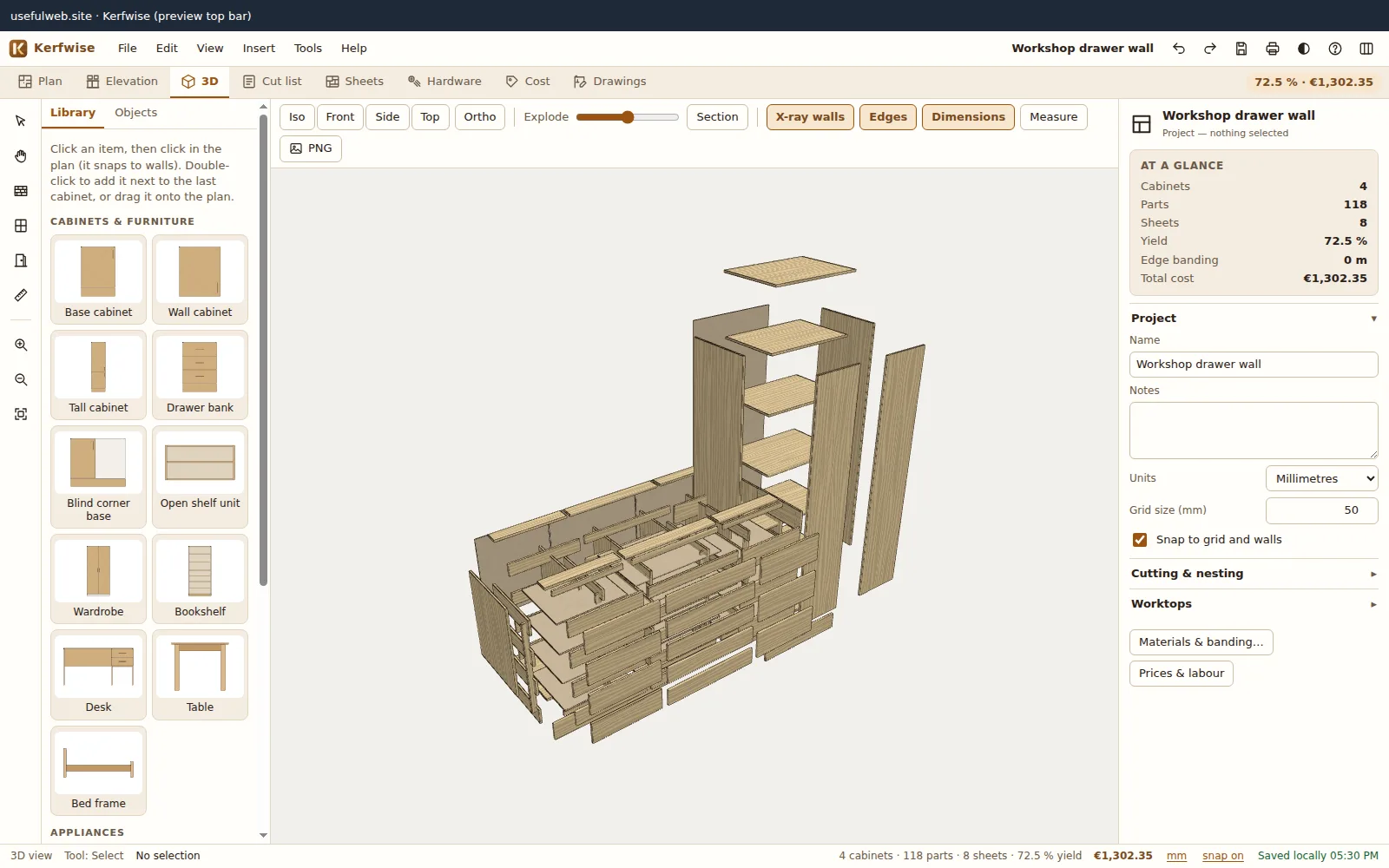Click the print icon
Screen dimensions: 1389x868
(1273, 49)
